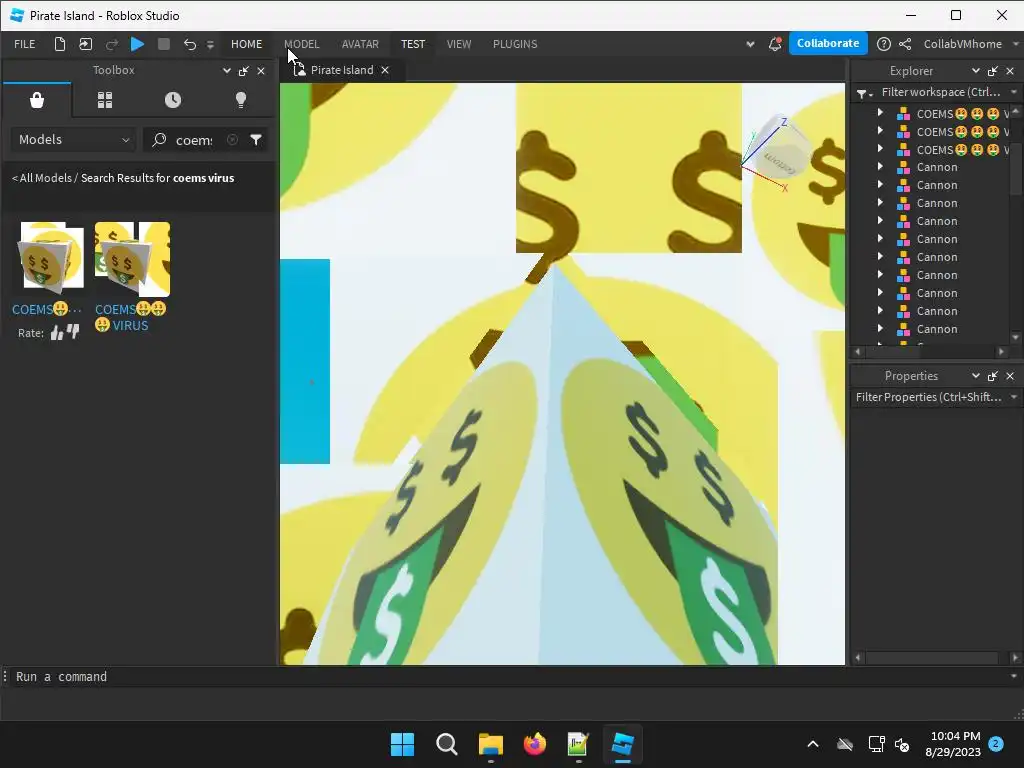
Task: Open Firefox from the taskbar
Action: (x=534, y=744)
